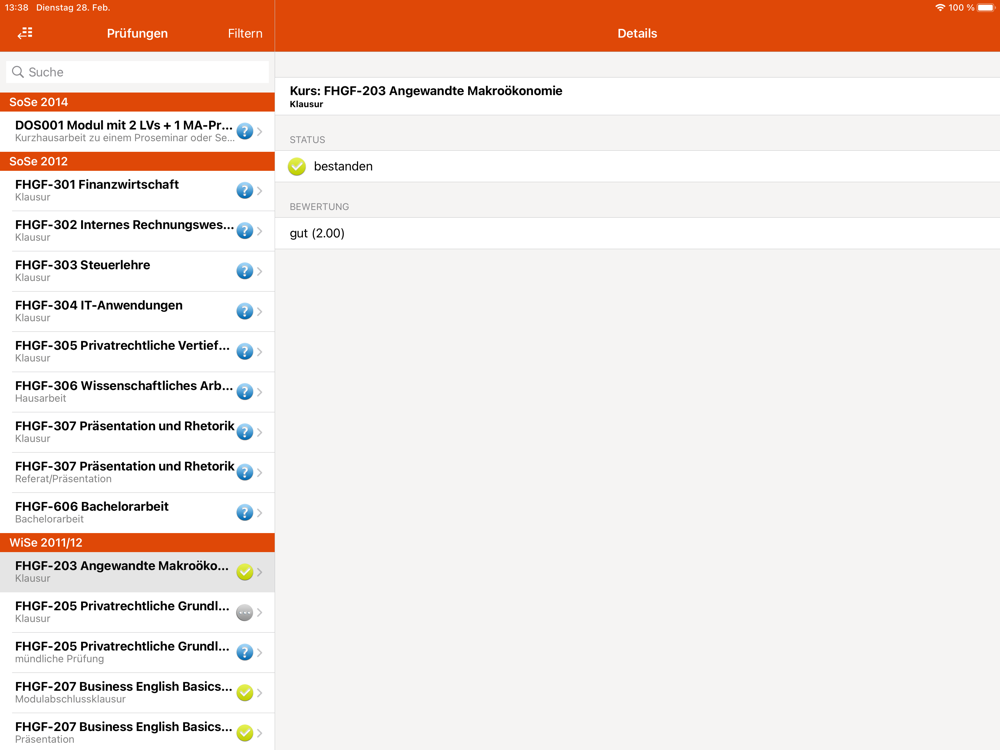This screenshot has height=750, width=1000.
Task: Tap the magnifier icon in search bar
Action: pos(18,72)
